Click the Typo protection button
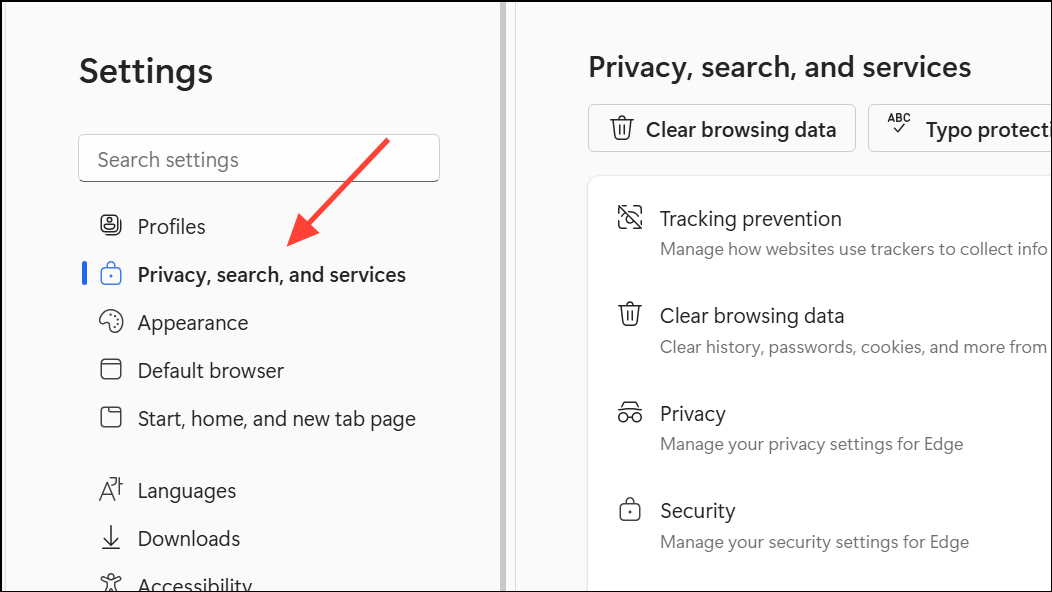The width and height of the screenshot is (1052, 592). 960,128
